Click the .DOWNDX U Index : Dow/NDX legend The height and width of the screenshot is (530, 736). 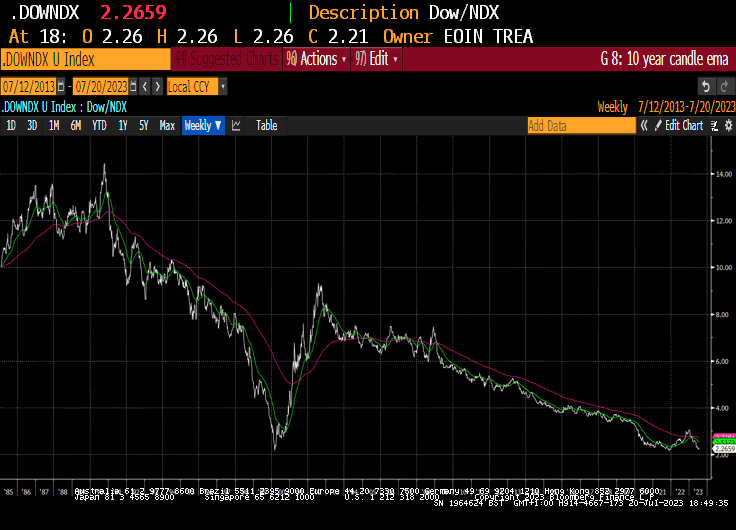64,107
